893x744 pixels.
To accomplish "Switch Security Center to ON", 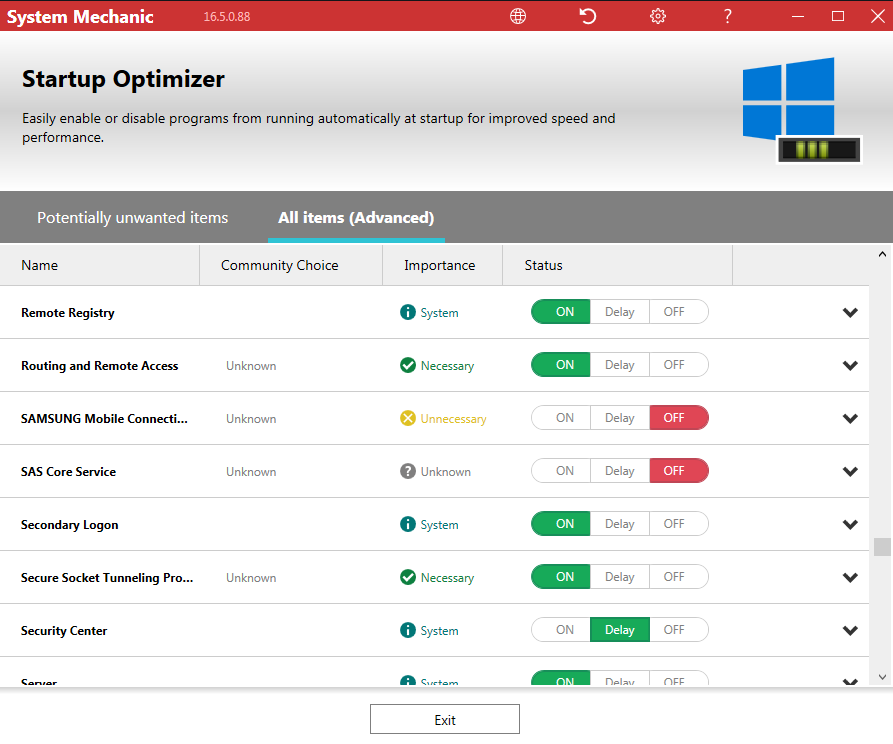I will [x=561, y=629].
